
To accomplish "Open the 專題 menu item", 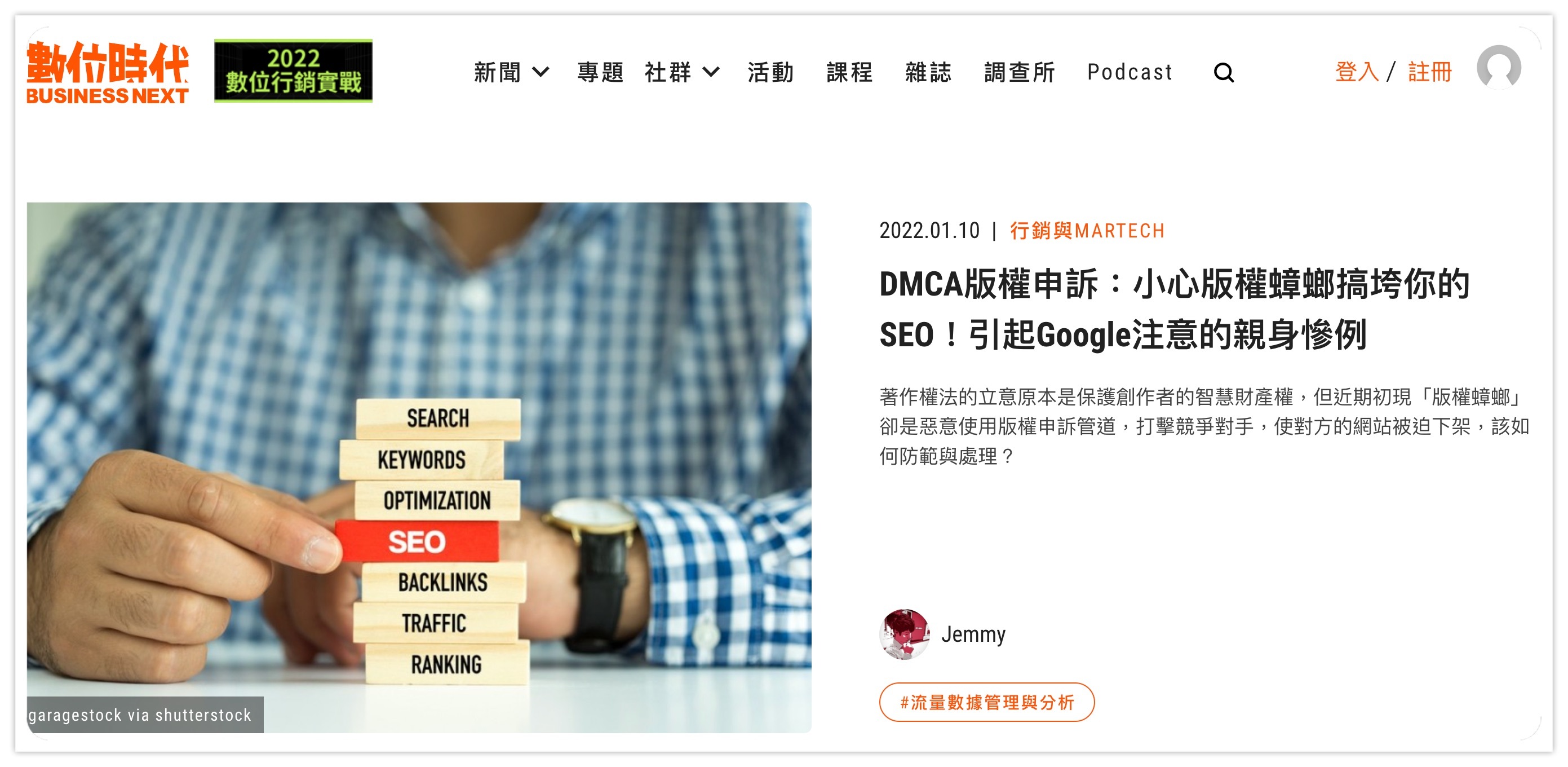I will coord(600,72).
